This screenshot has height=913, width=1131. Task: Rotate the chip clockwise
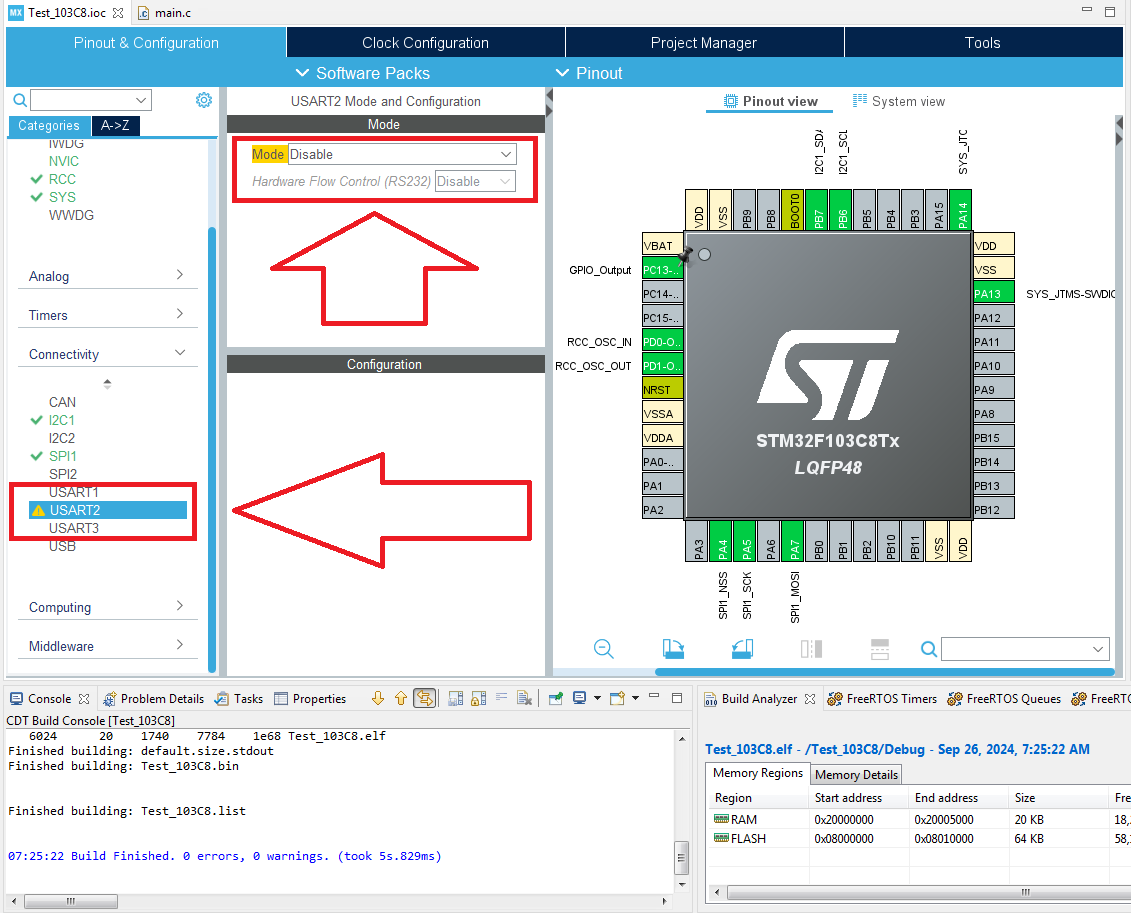[674, 649]
